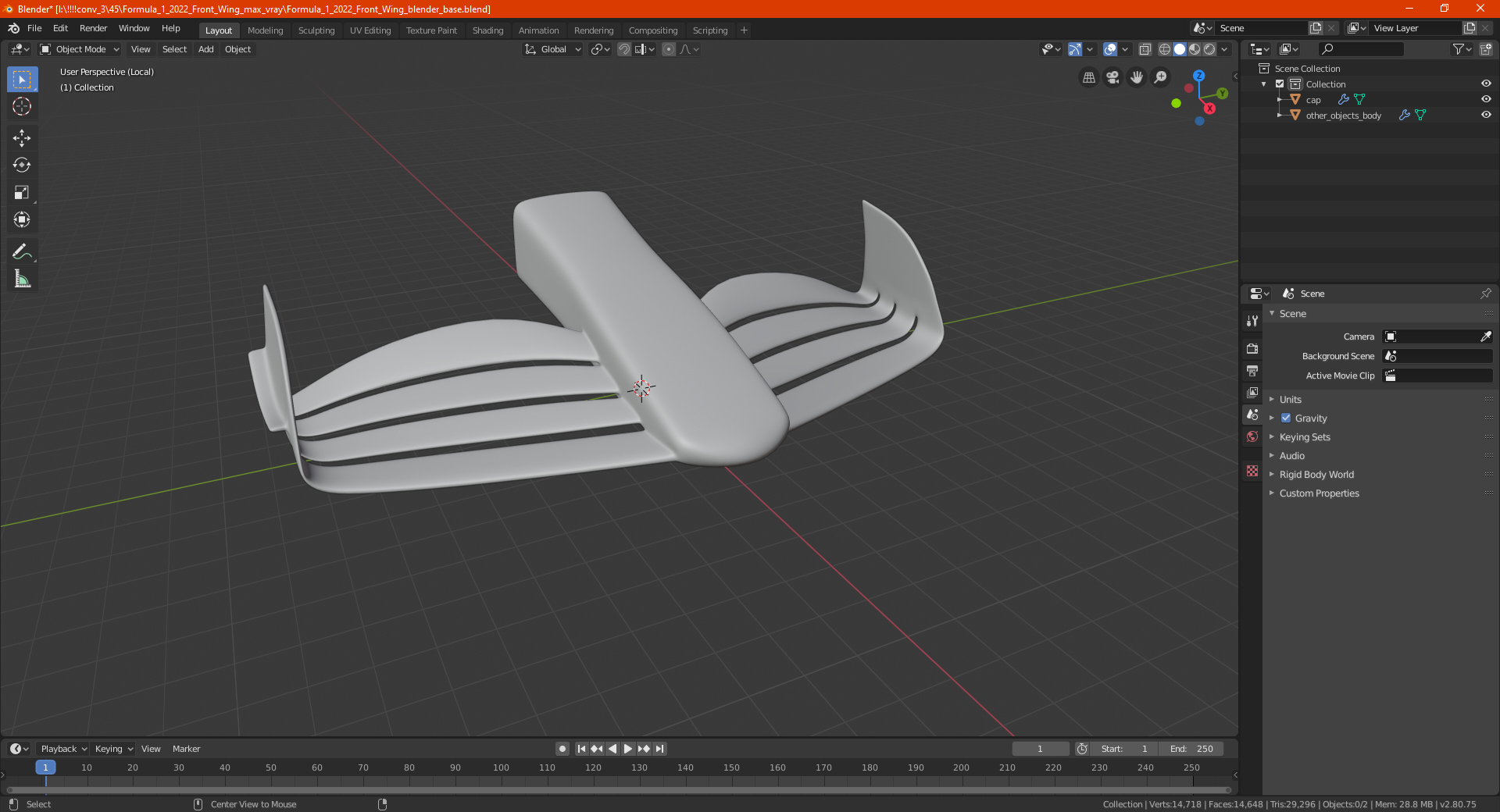Jump to timeline end frame button
Image resolution: width=1500 pixels, height=812 pixels.
pyautogui.click(x=660, y=749)
